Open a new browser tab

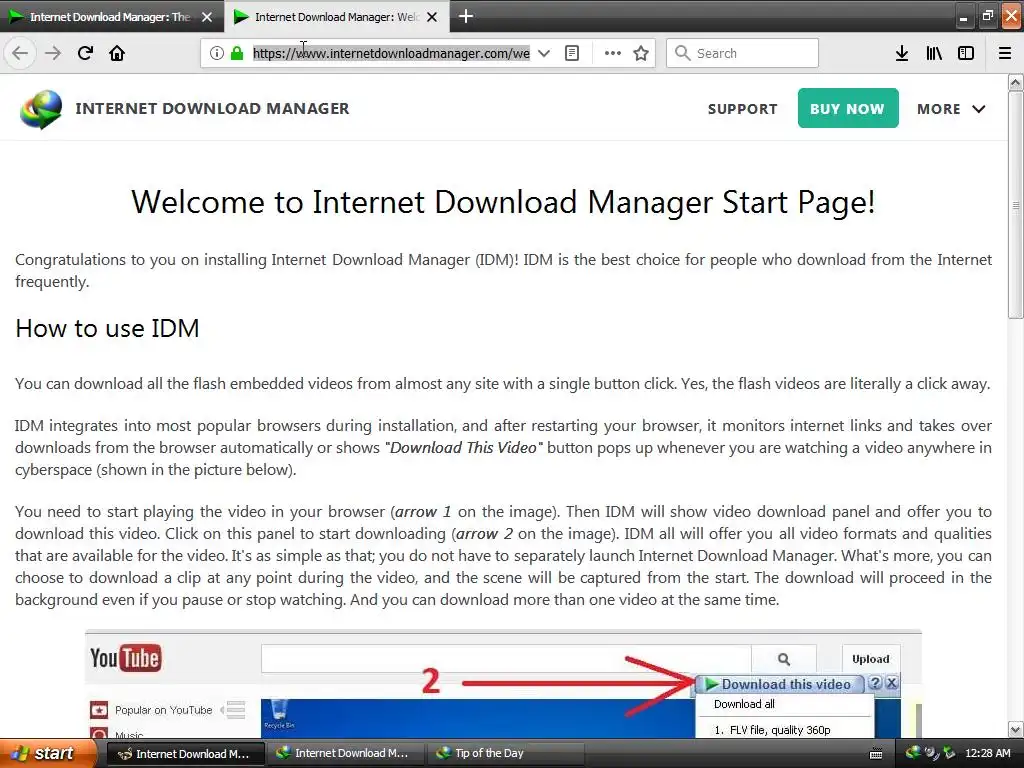pos(466,16)
